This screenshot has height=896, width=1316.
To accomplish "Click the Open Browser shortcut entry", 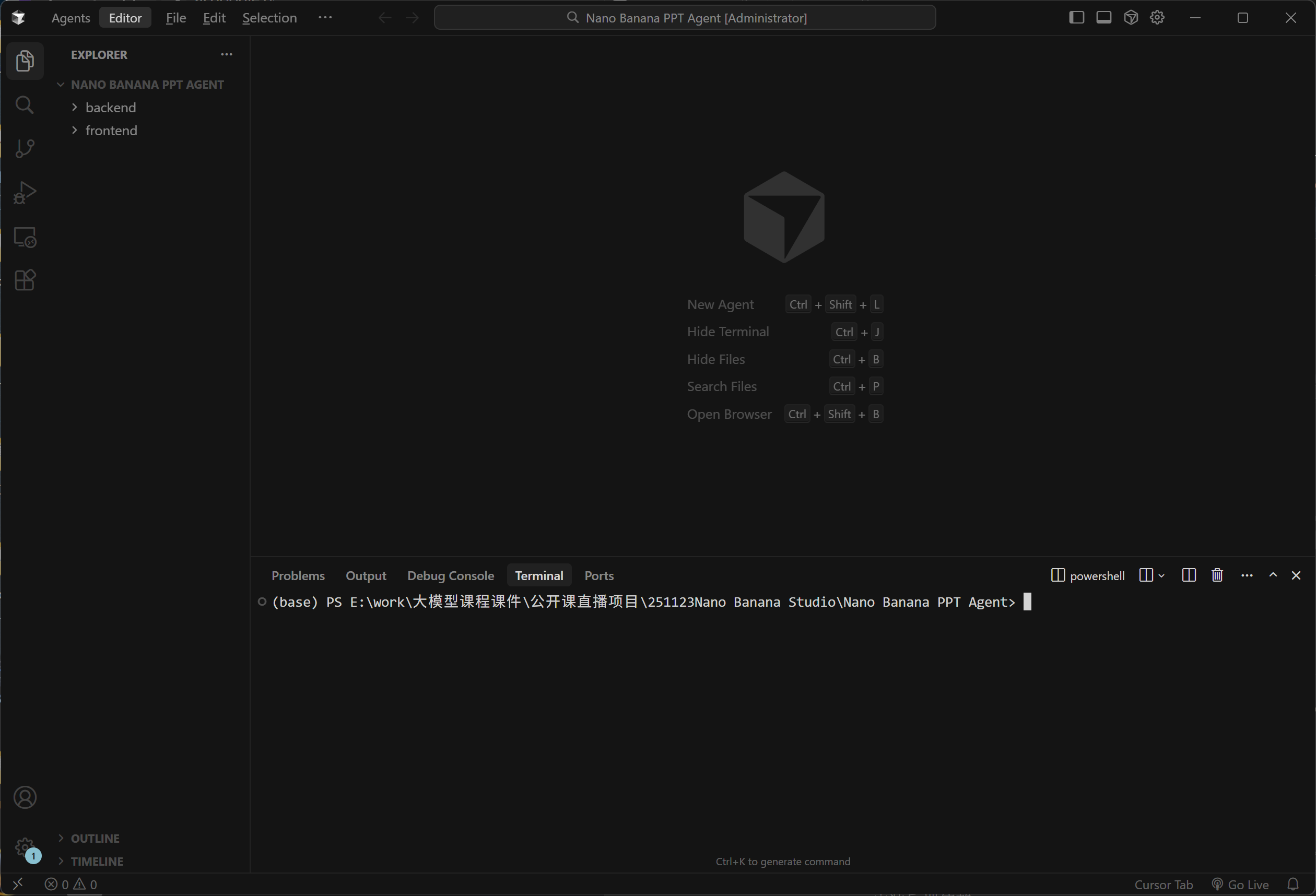I will [x=785, y=415].
